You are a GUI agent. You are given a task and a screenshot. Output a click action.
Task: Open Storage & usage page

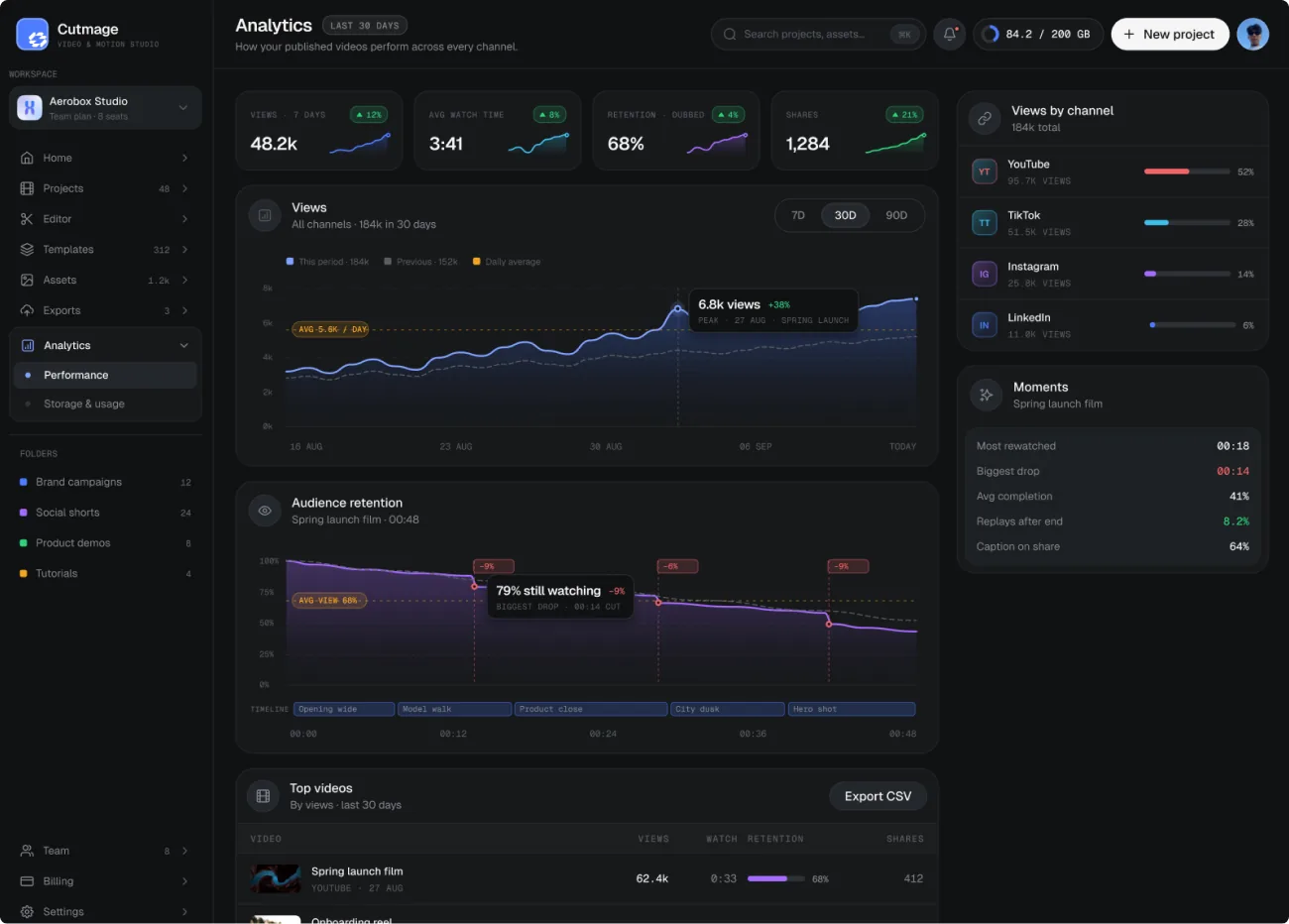105,404
